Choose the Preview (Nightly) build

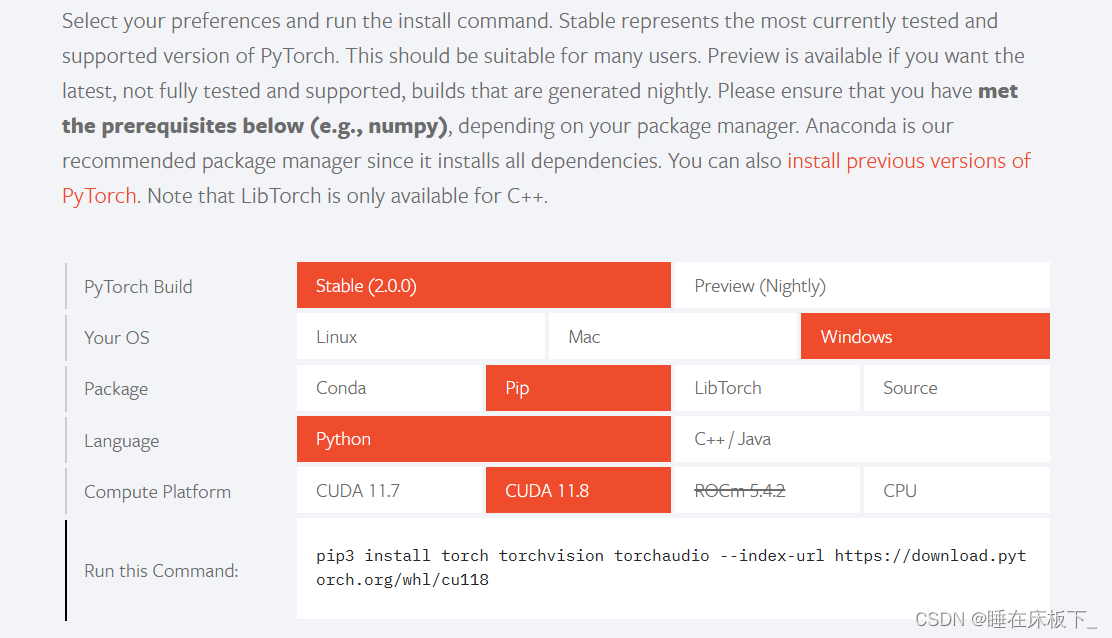tap(861, 286)
